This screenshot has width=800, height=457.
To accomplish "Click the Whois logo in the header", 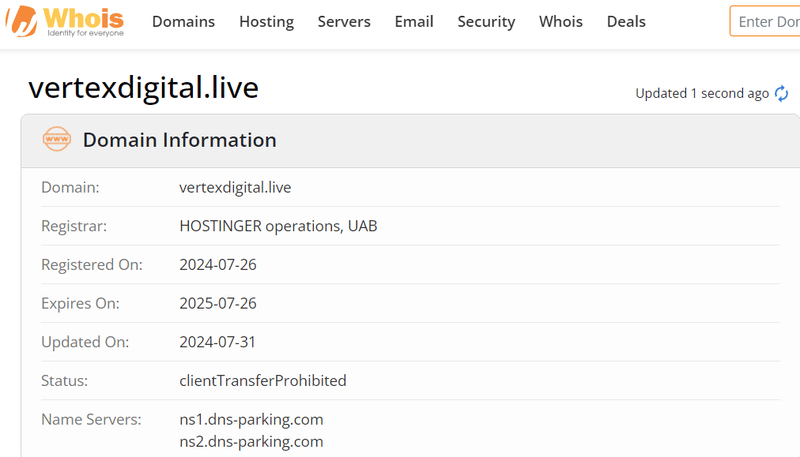I will pos(65,21).
